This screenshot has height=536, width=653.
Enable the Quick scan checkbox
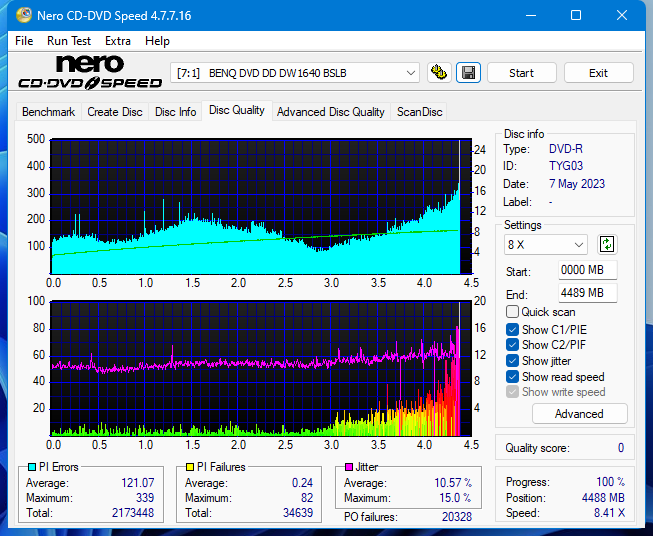[513, 312]
